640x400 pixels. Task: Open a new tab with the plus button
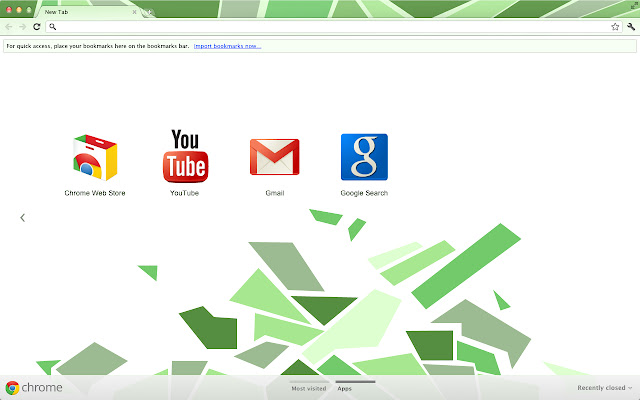pyautogui.click(x=150, y=12)
